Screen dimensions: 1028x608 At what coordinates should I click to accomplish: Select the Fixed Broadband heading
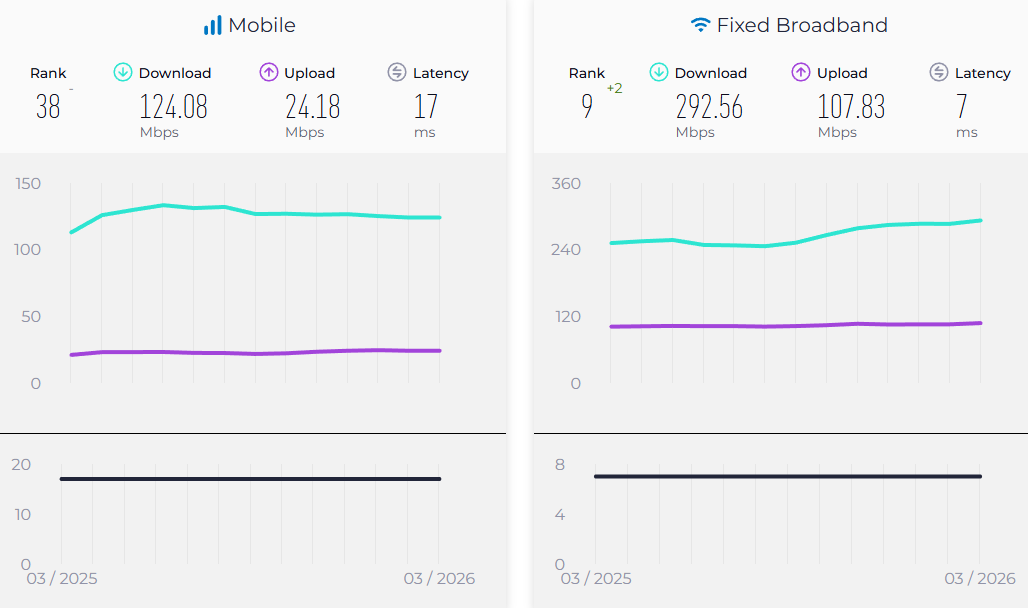tap(802, 25)
